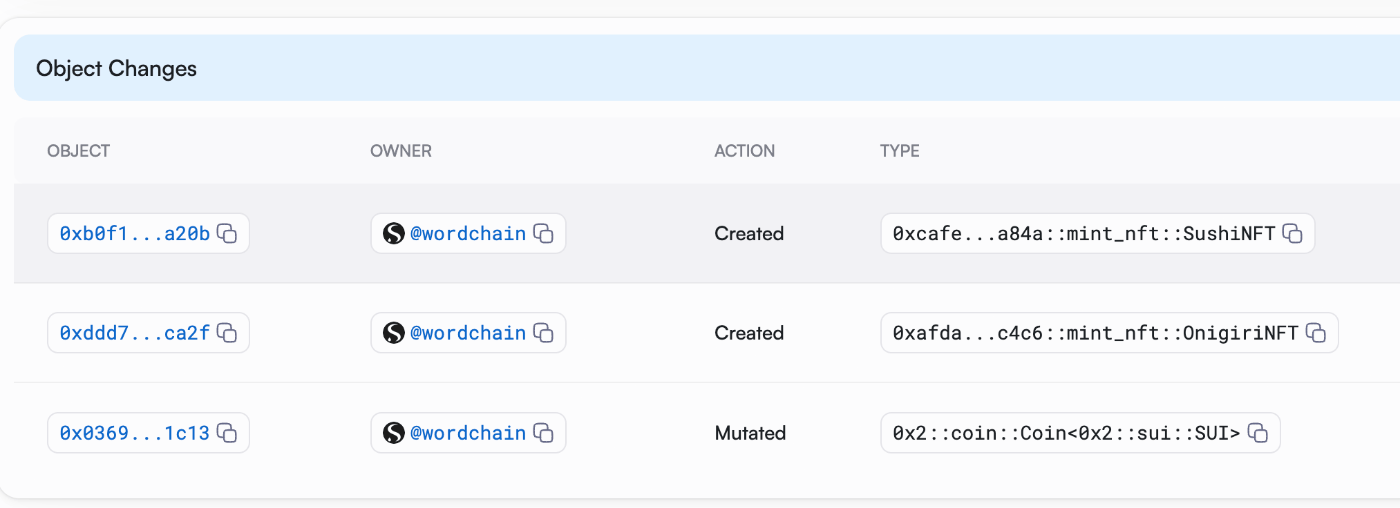
Task: Copy object ID 0xddd7...ca2f
Action: click(227, 333)
